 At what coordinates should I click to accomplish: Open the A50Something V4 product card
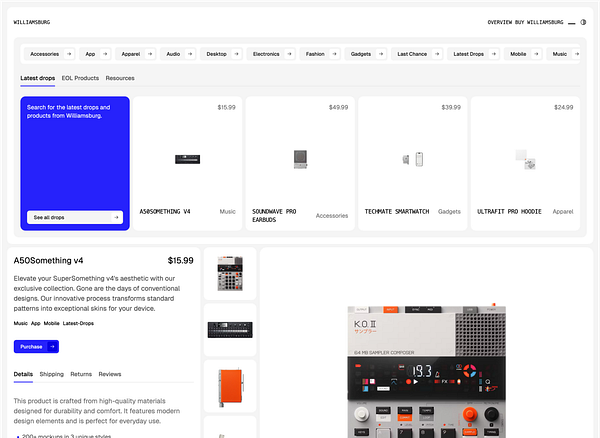(188, 163)
